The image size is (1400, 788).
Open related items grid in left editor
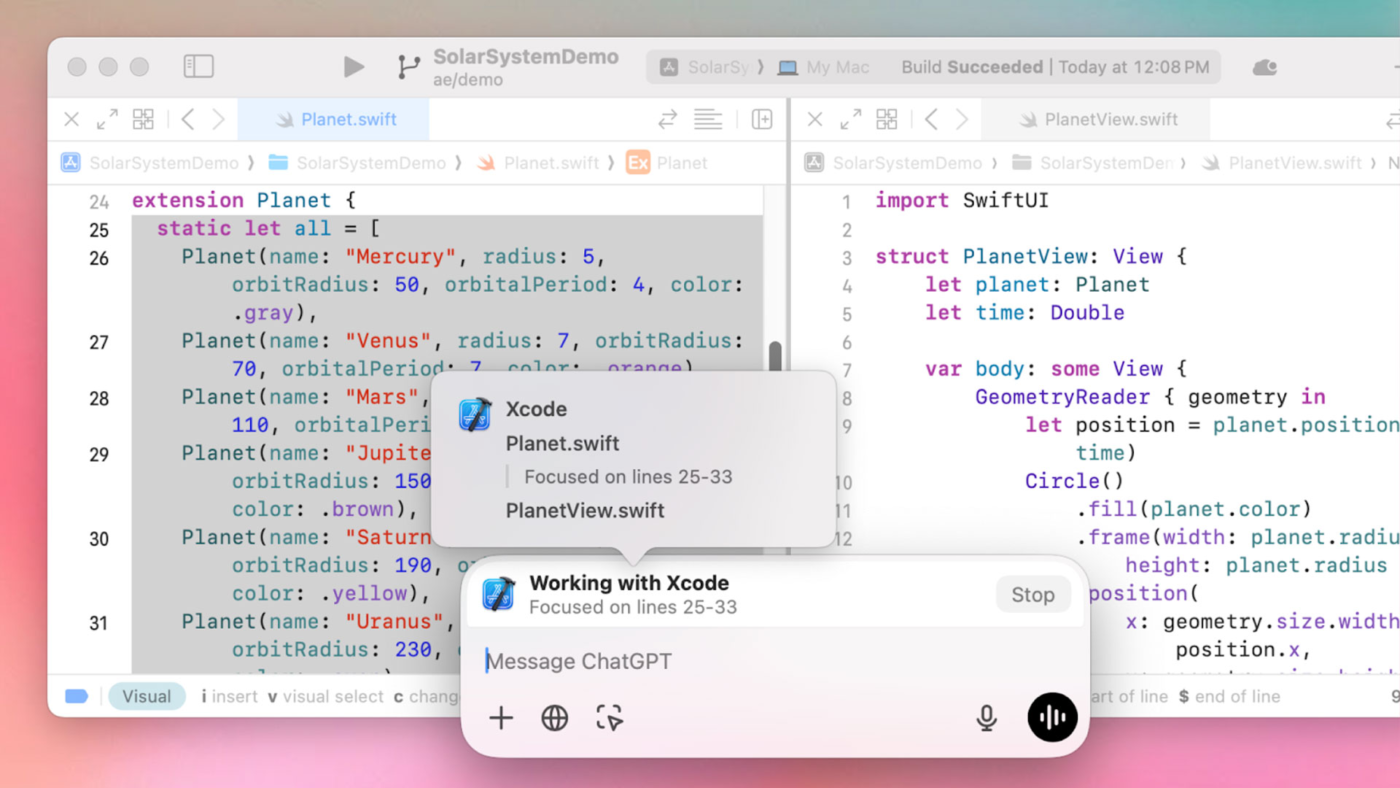[x=143, y=120]
